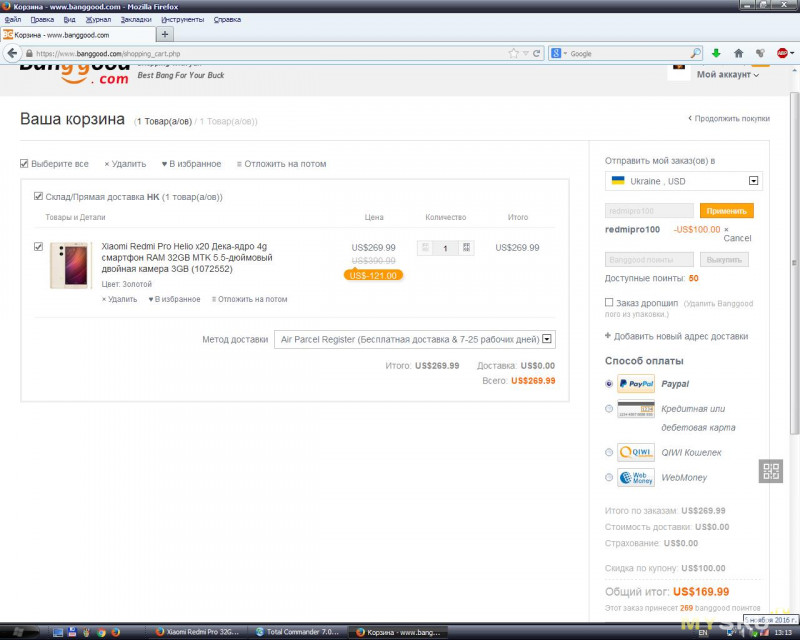
Task: Decrease the item quantity by one
Action: (x=426, y=248)
